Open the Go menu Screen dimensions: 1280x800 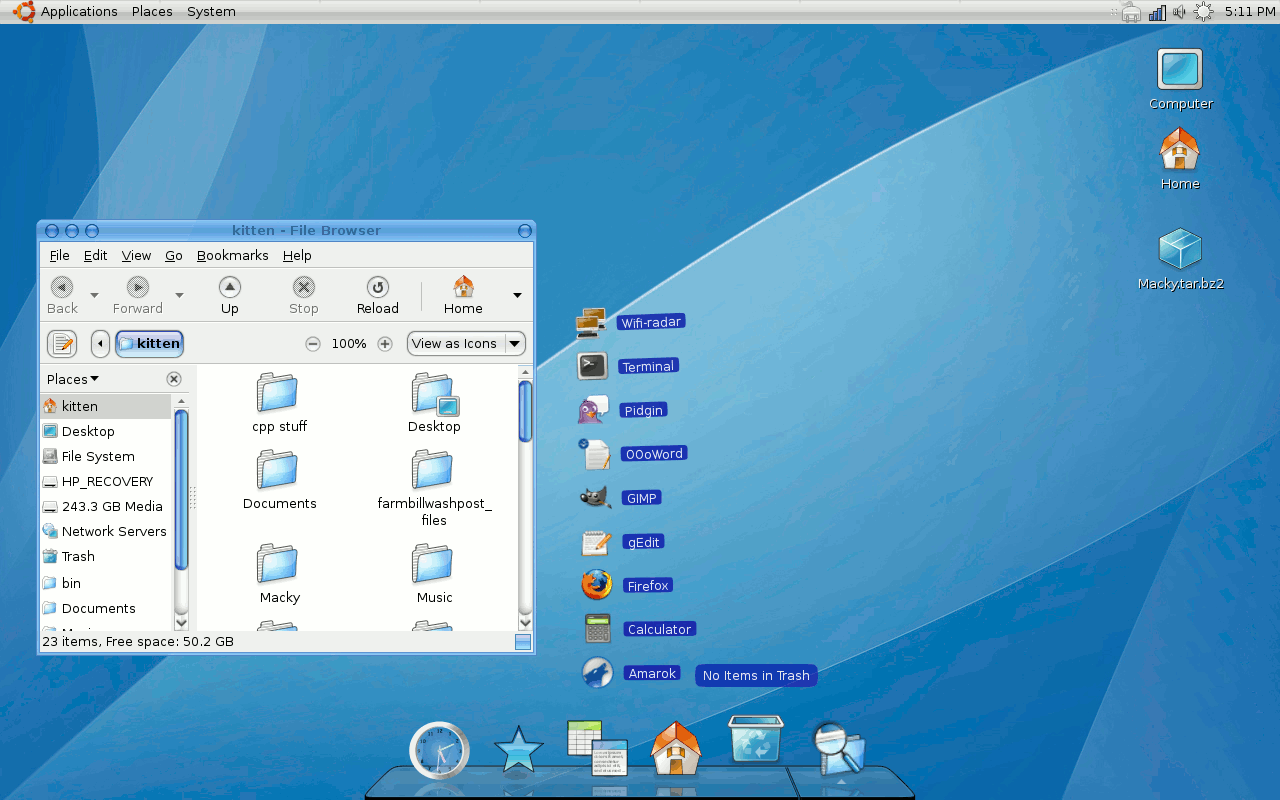point(174,256)
